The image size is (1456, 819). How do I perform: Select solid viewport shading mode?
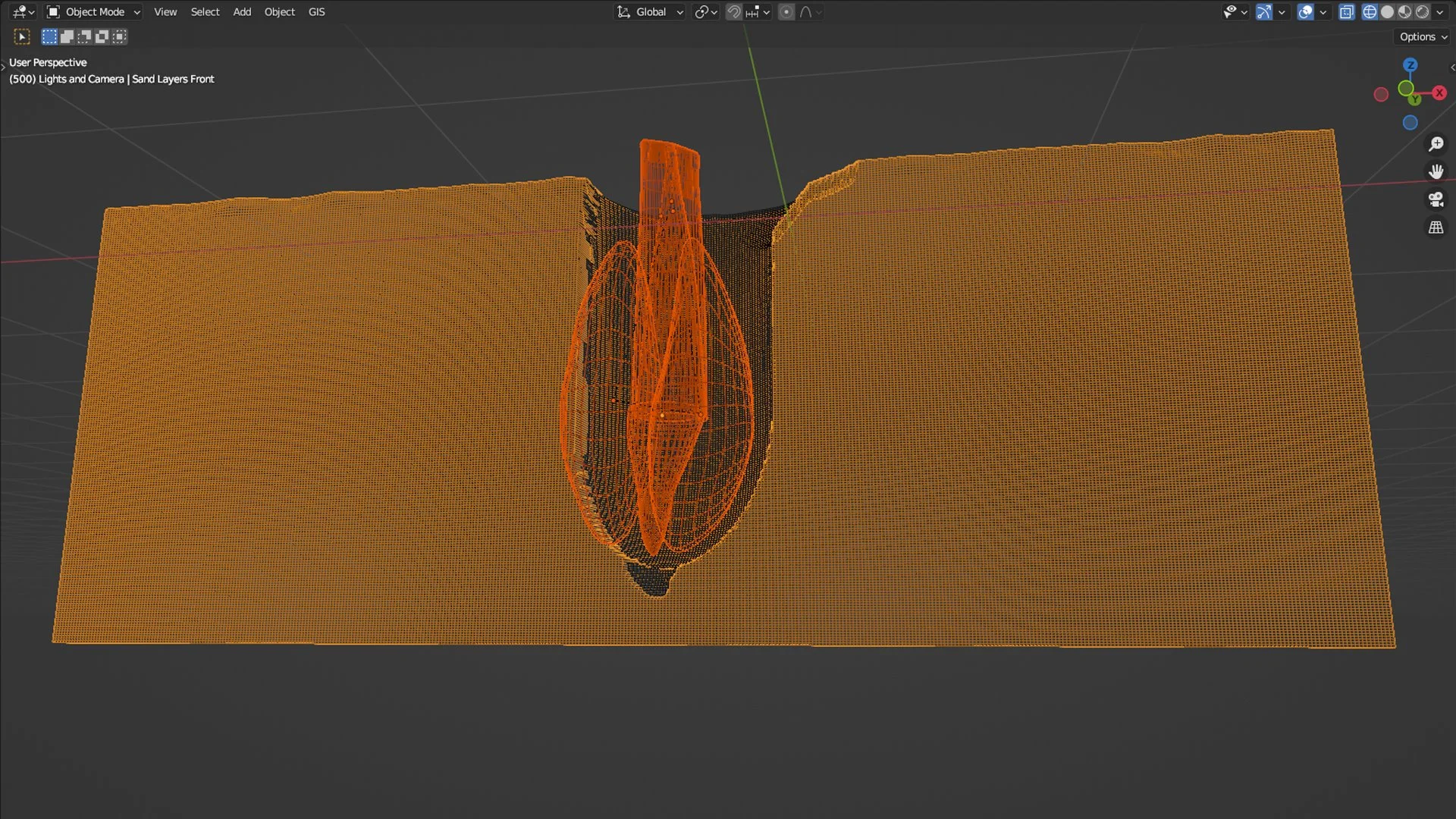click(x=1387, y=12)
